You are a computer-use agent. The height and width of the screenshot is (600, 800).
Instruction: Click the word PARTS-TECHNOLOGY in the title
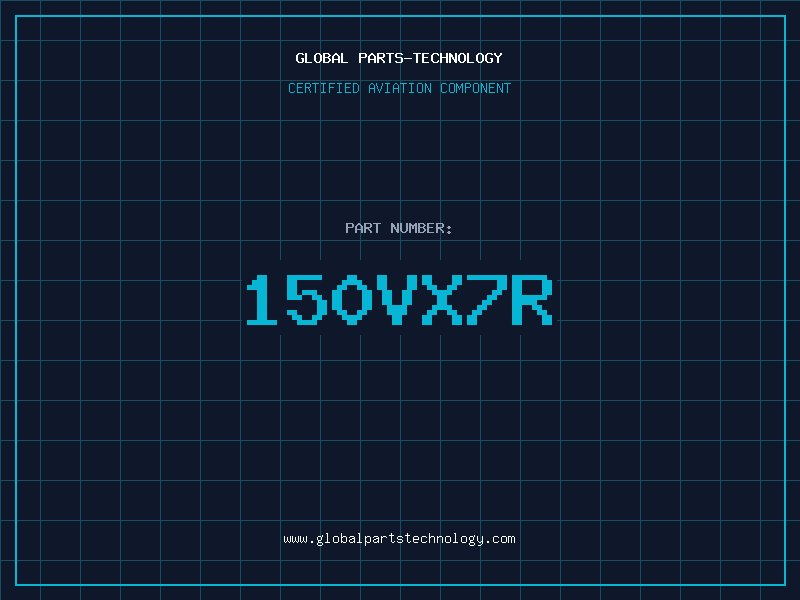coord(431,58)
